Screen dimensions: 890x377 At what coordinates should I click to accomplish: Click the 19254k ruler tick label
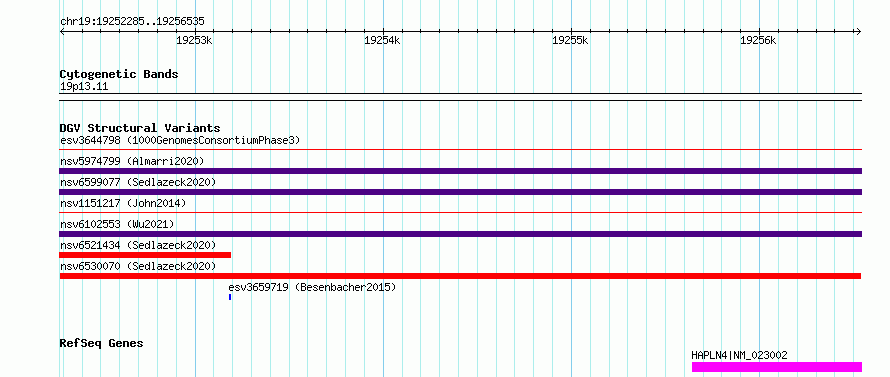[382, 40]
